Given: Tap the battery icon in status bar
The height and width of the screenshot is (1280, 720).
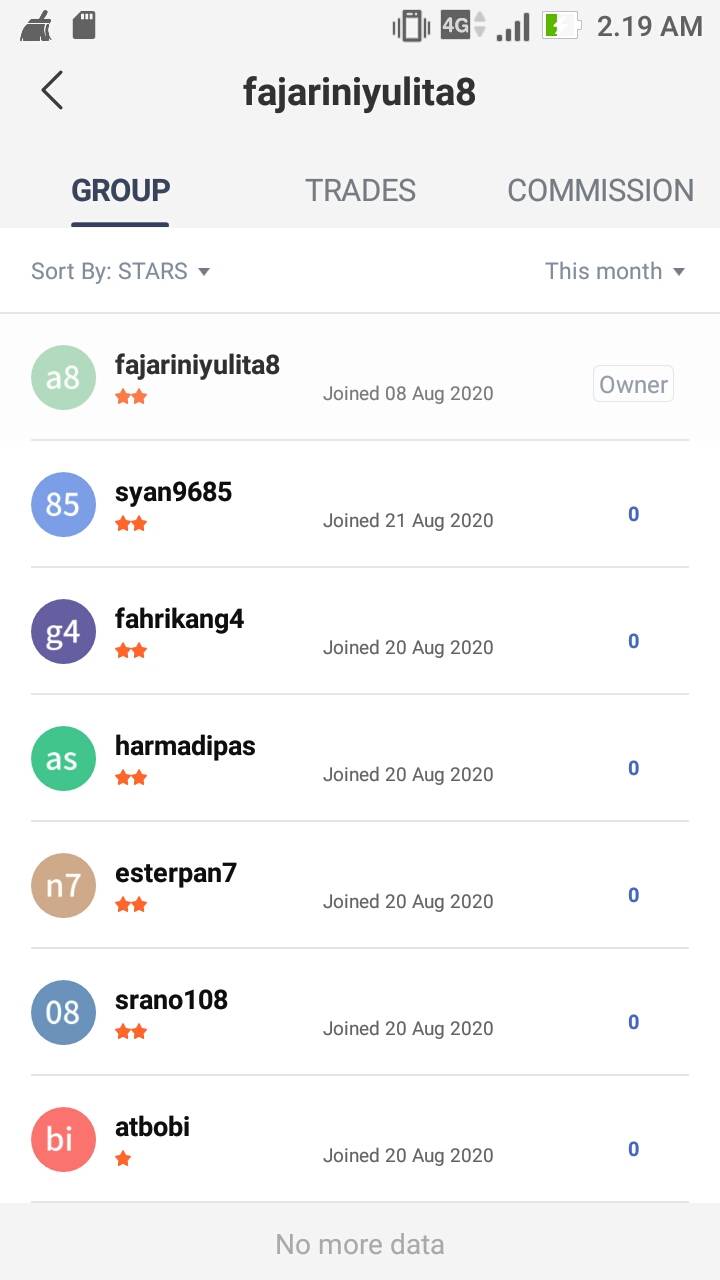Looking at the screenshot, I should click(561, 26).
